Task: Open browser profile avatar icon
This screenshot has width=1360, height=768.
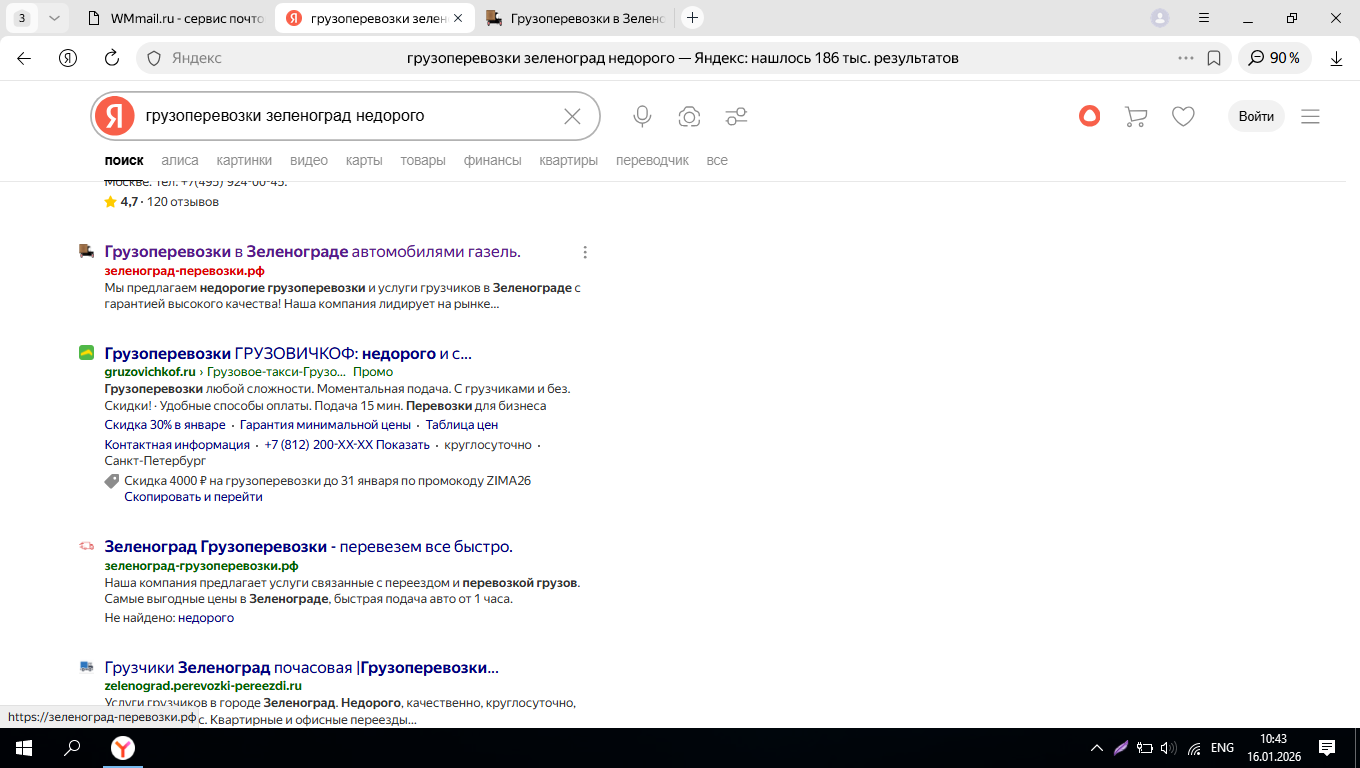Action: (x=1160, y=18)
